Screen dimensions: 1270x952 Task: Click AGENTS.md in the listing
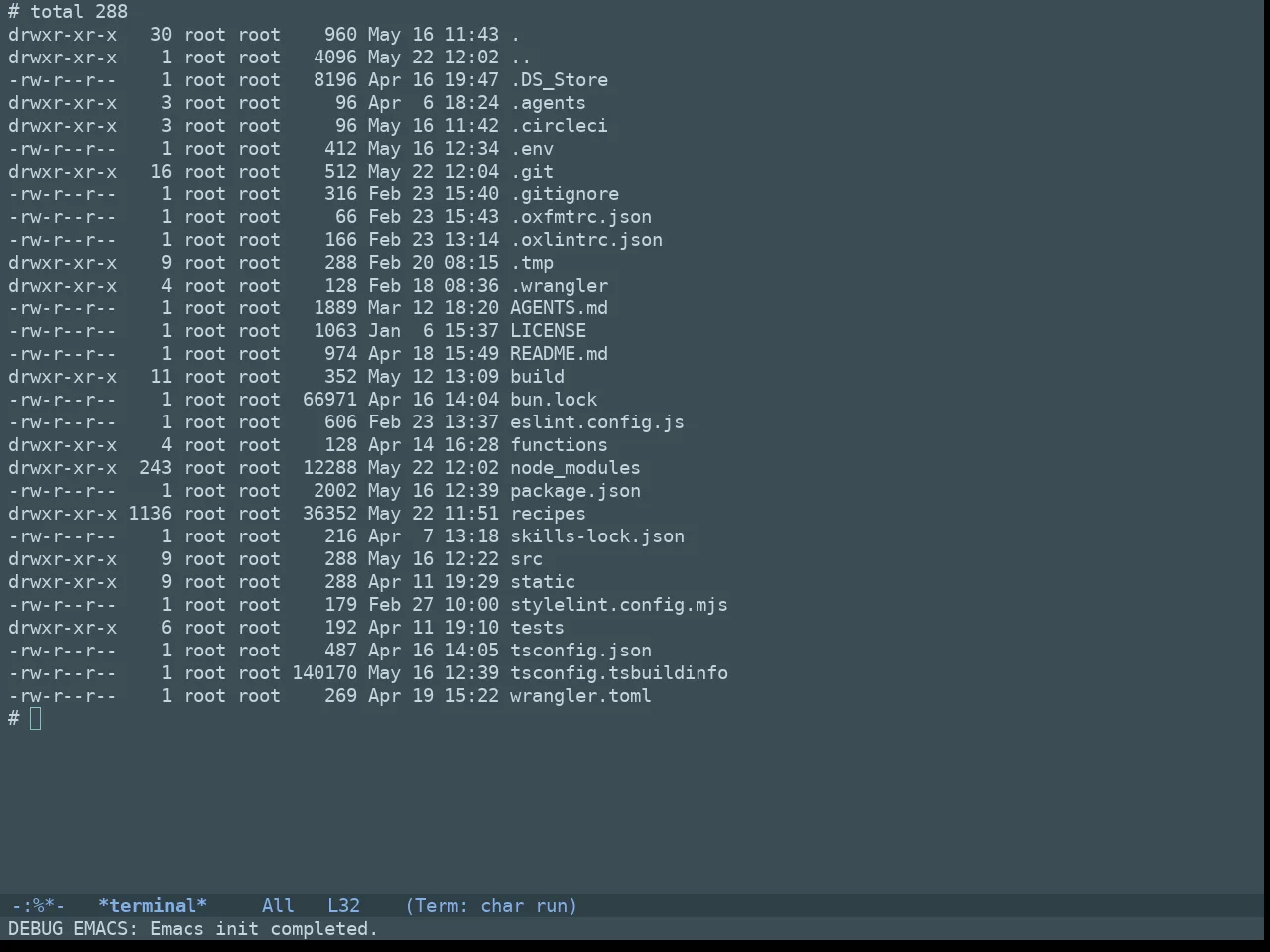pos(560,308)
